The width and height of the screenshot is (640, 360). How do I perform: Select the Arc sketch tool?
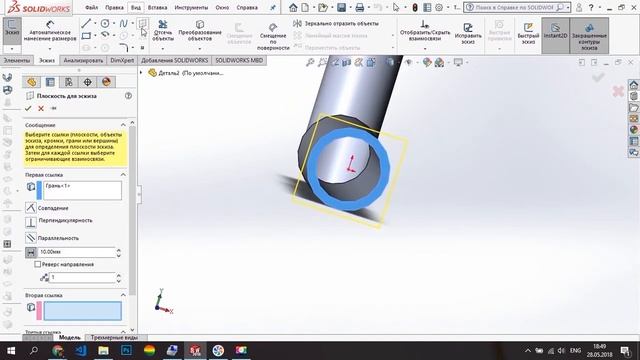(x=105, y=35)
